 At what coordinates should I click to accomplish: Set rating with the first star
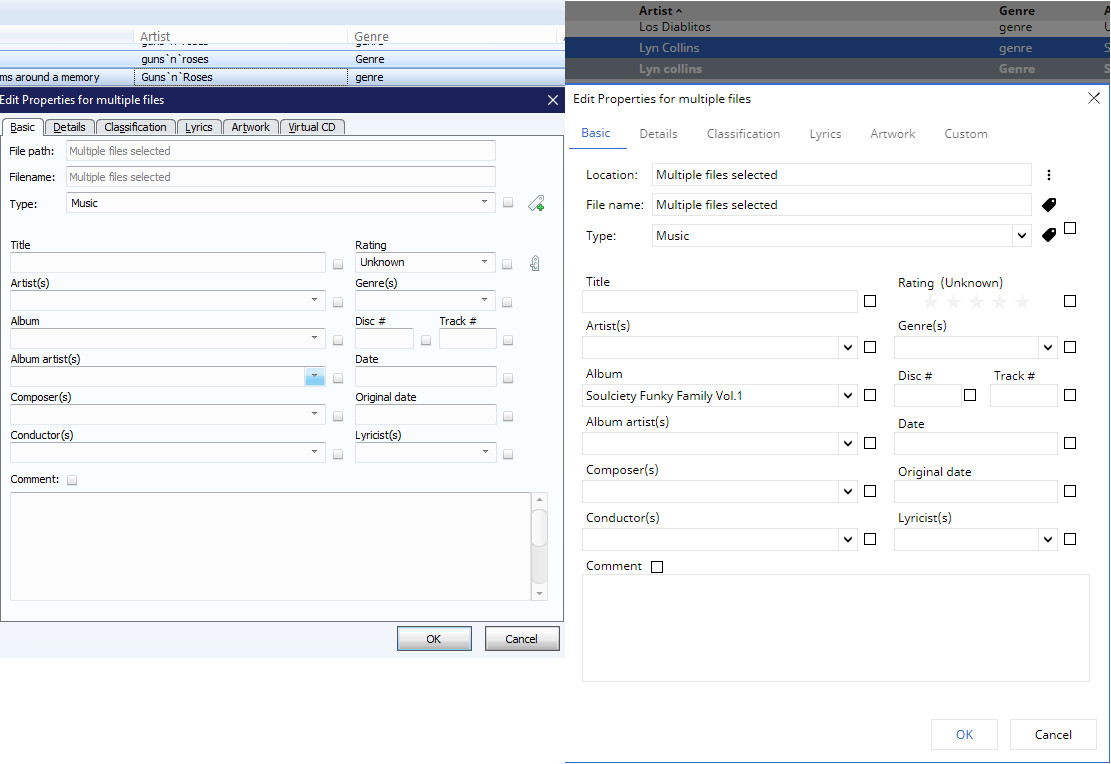930,302
